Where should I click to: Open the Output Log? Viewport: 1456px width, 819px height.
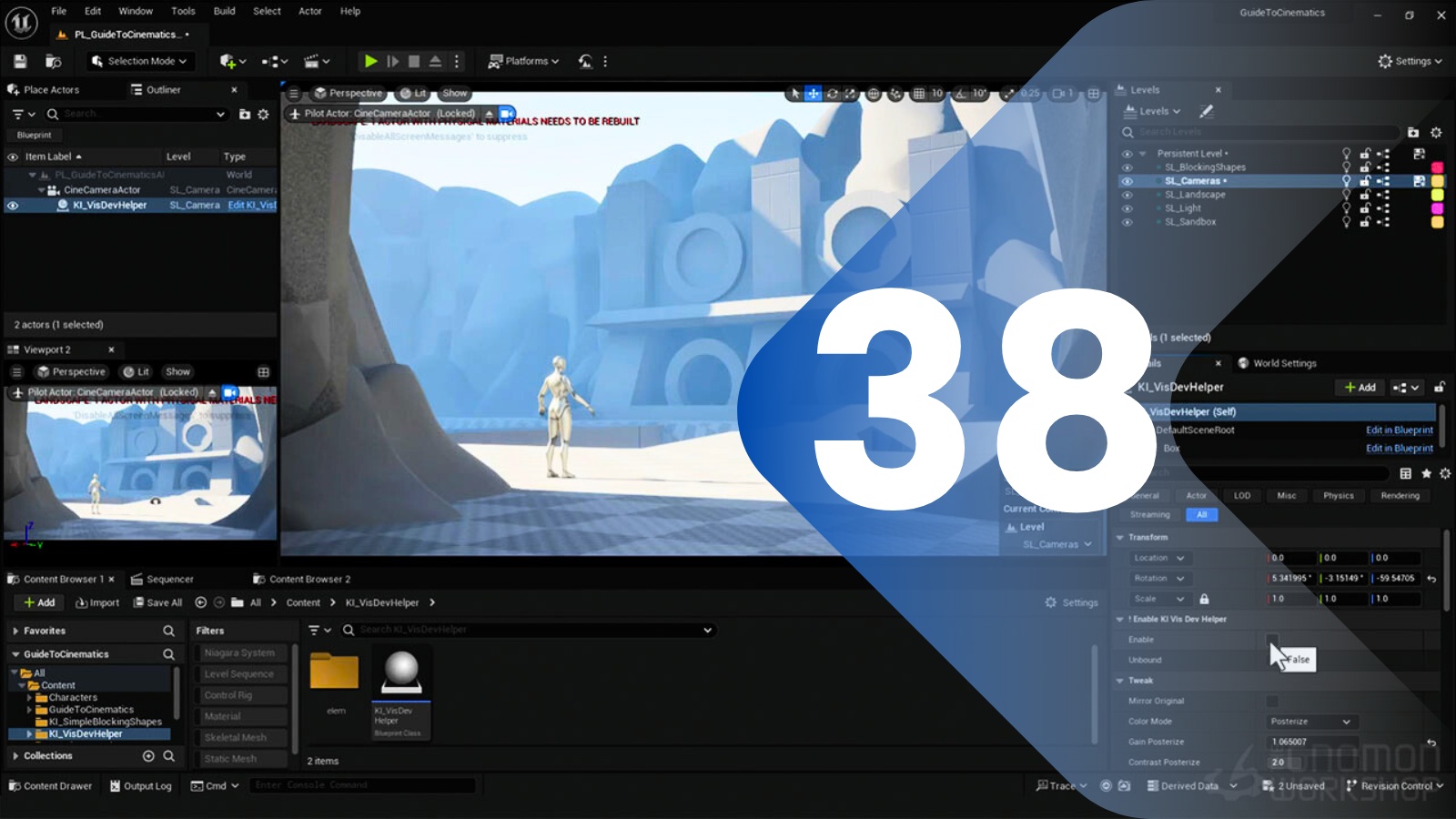140,786
